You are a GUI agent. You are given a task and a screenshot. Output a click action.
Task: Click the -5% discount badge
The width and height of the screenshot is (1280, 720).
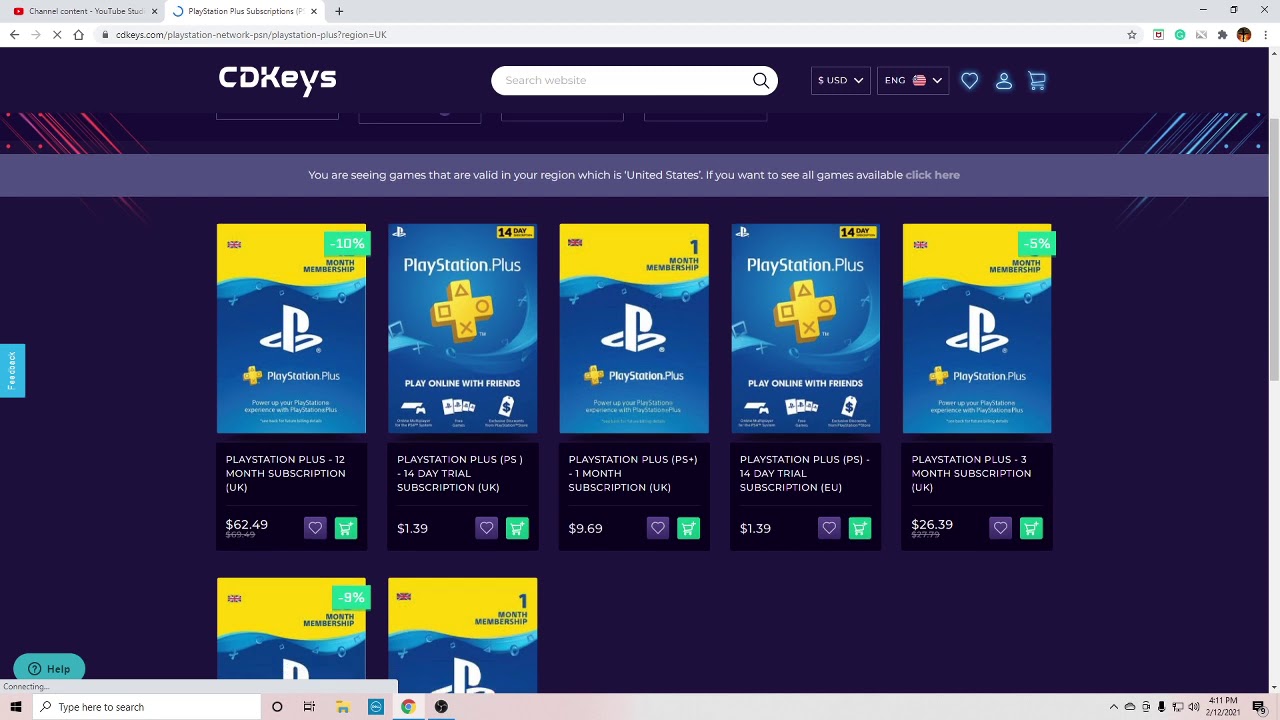[1036, 243]
